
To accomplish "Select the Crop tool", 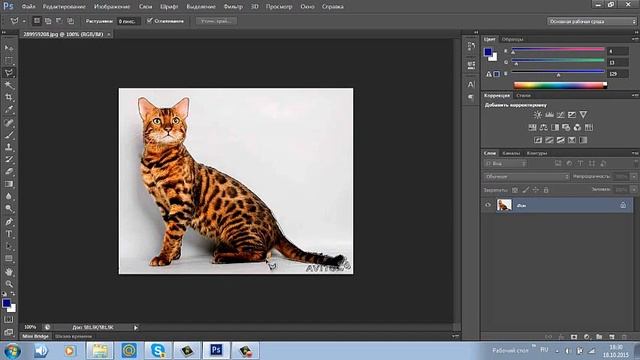I will tap(9, 97).
